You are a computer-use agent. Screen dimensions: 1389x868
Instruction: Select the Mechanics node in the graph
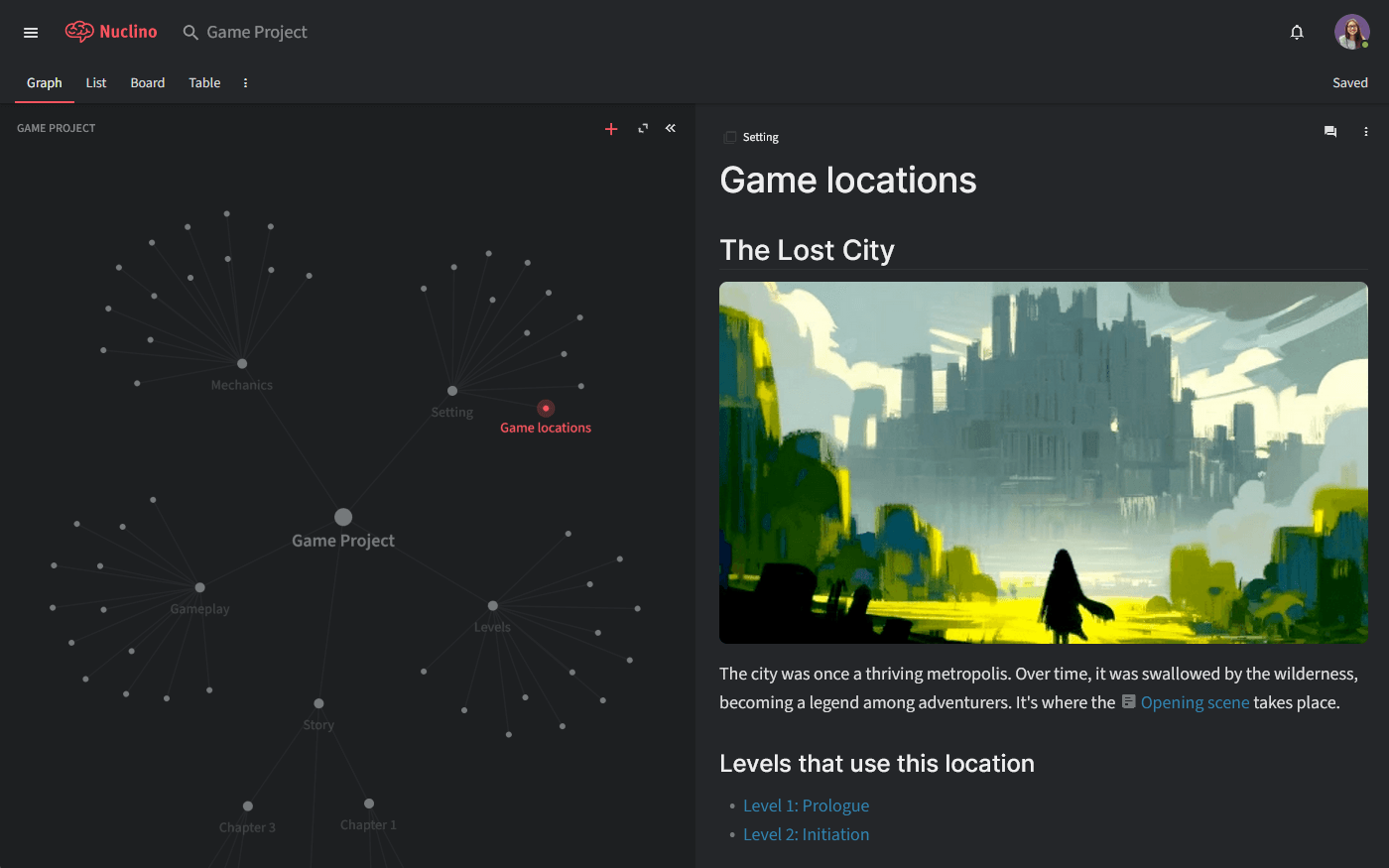(241, 364)
